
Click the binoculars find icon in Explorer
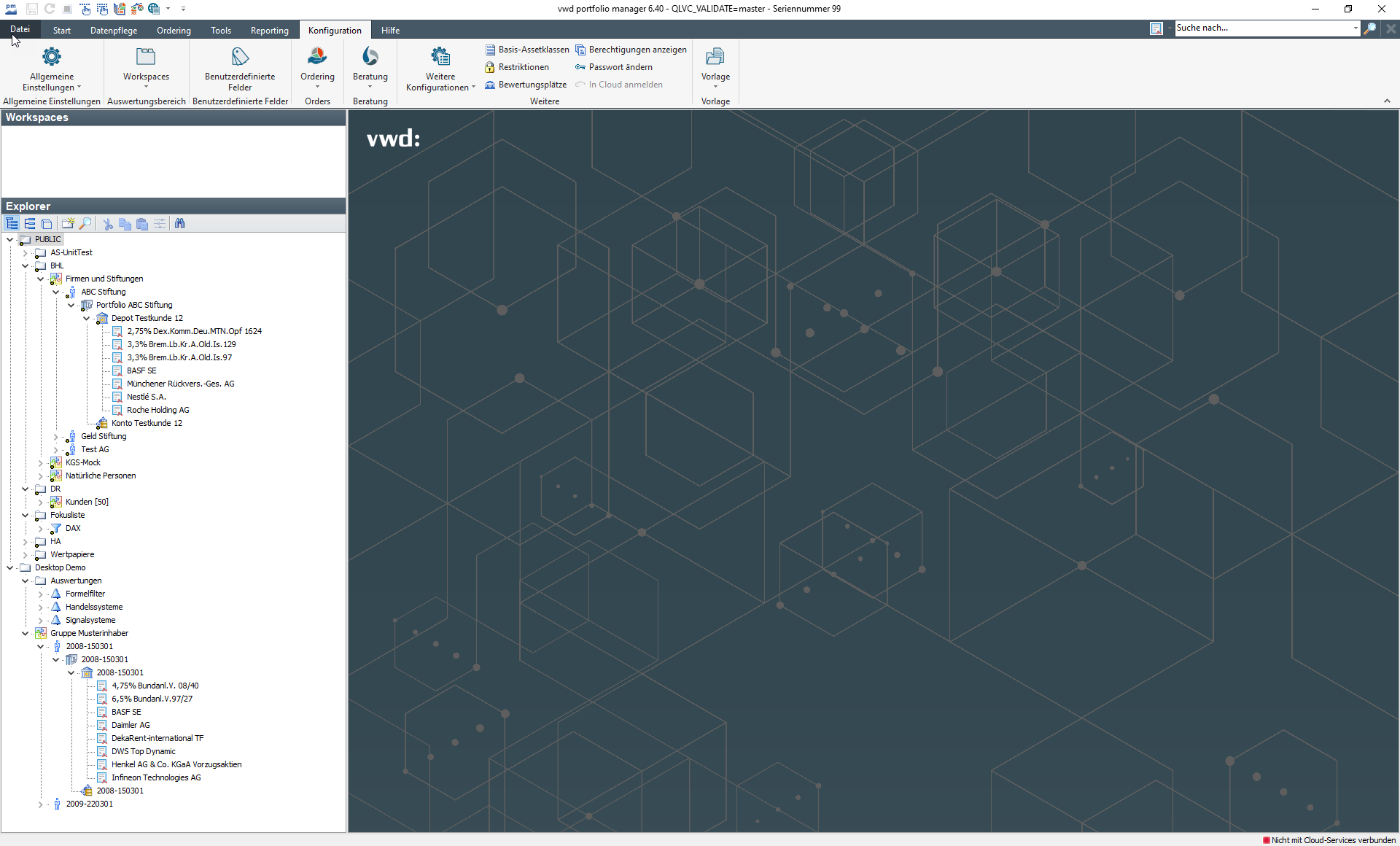coord(180,224)
